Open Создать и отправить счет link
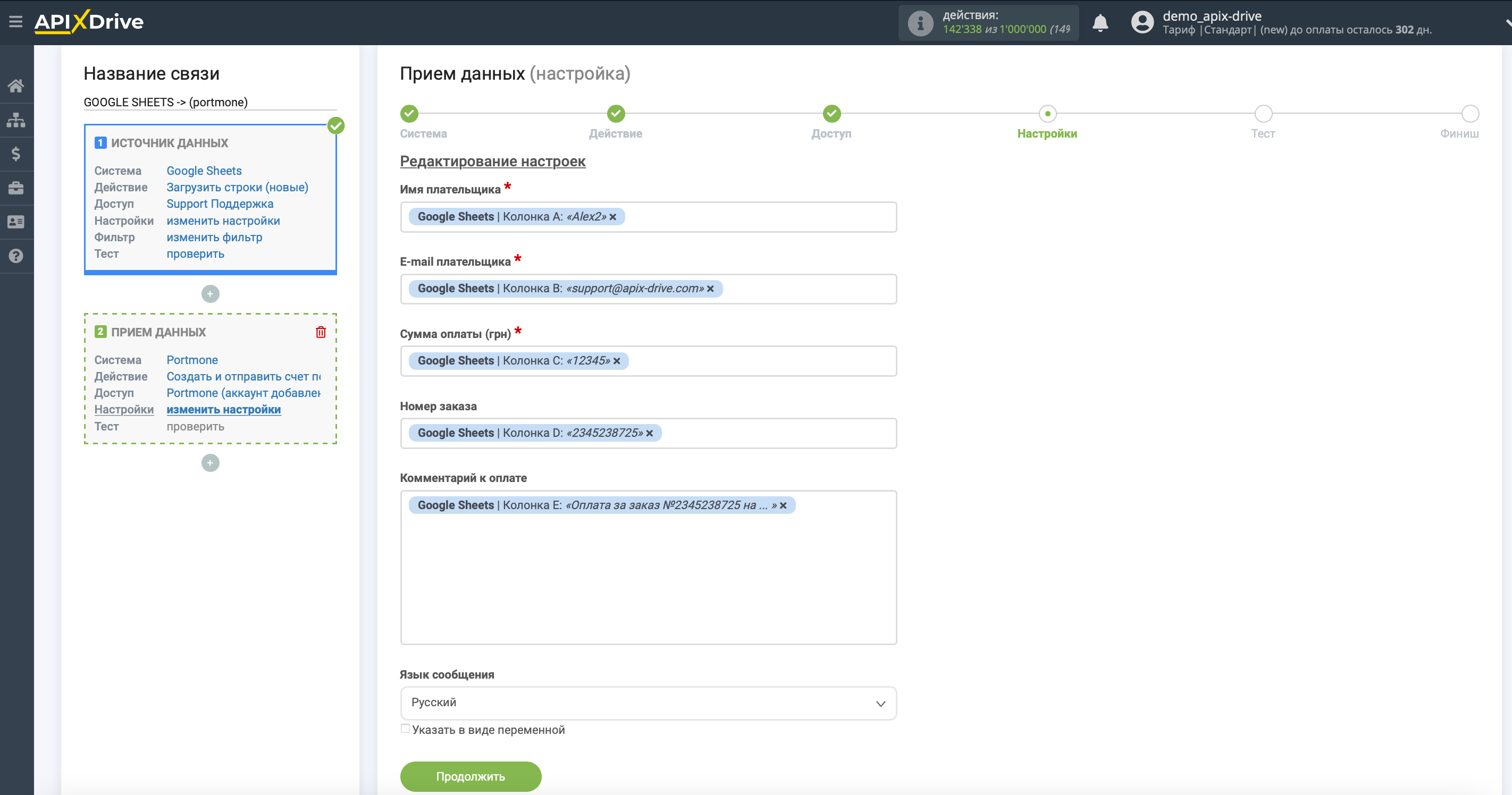The height and width of the screenshot is (795, 1512). click(x=243, y=376)
